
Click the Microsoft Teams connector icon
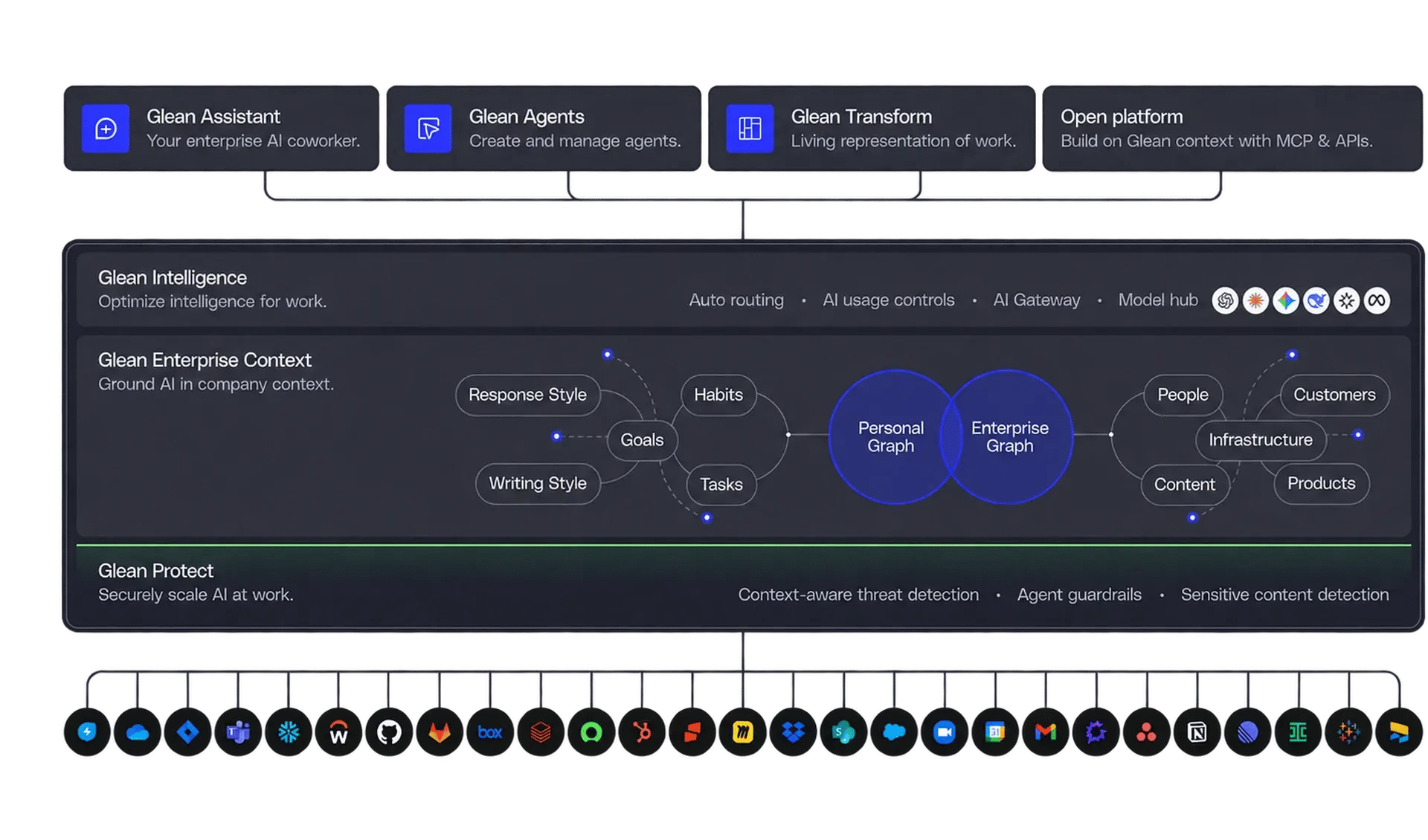(x=238, y=732)
